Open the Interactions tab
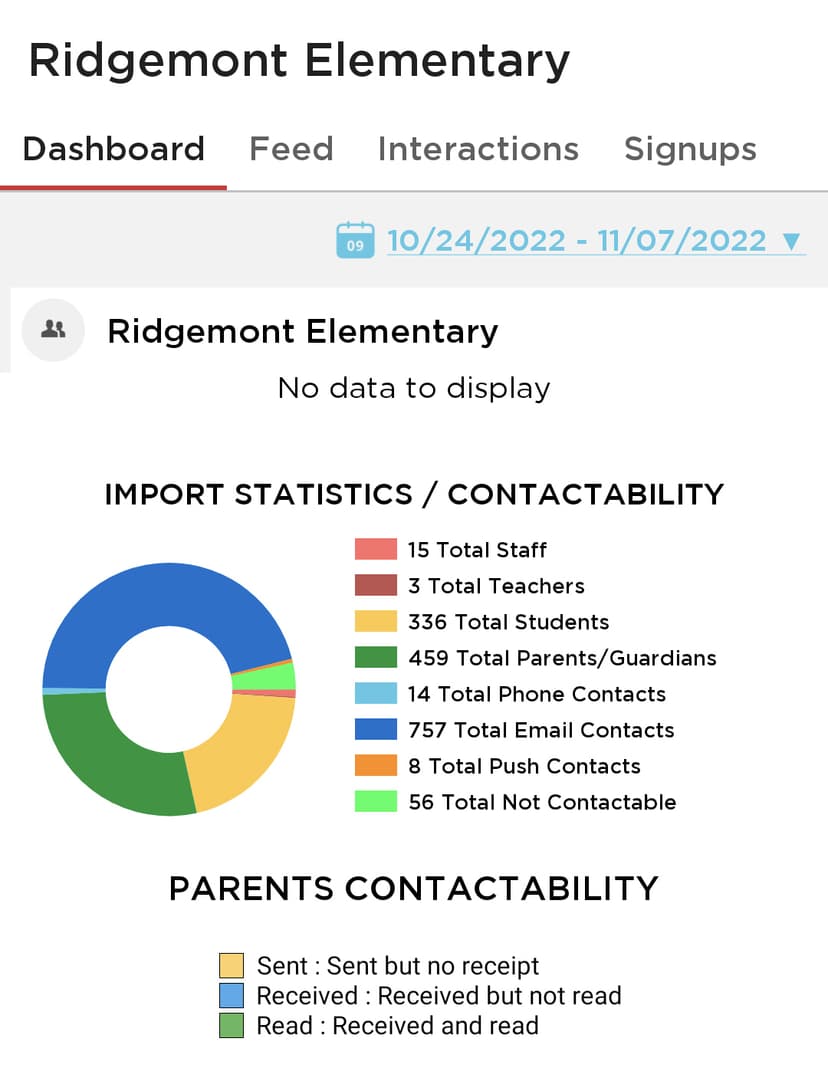 click(x=478, y=149)
